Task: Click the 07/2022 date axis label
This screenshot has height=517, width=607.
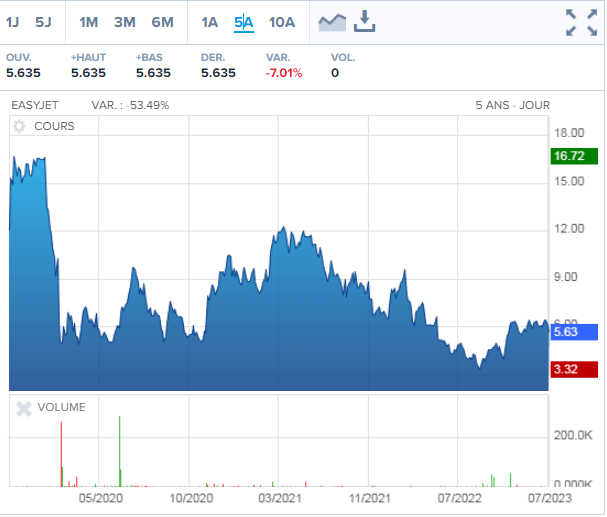Action: pos(460,498)
